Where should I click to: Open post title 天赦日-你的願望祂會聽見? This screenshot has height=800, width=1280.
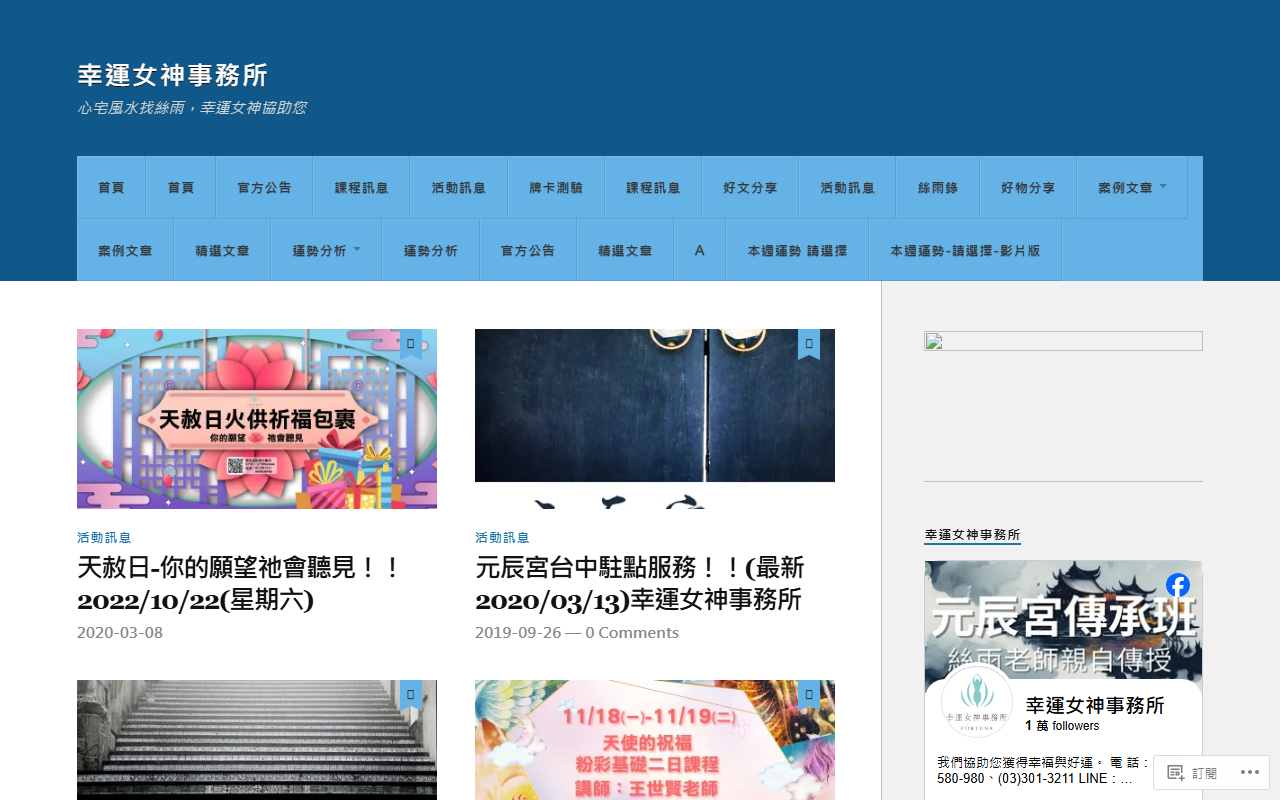pyautogui.click(x=239, y=584)
